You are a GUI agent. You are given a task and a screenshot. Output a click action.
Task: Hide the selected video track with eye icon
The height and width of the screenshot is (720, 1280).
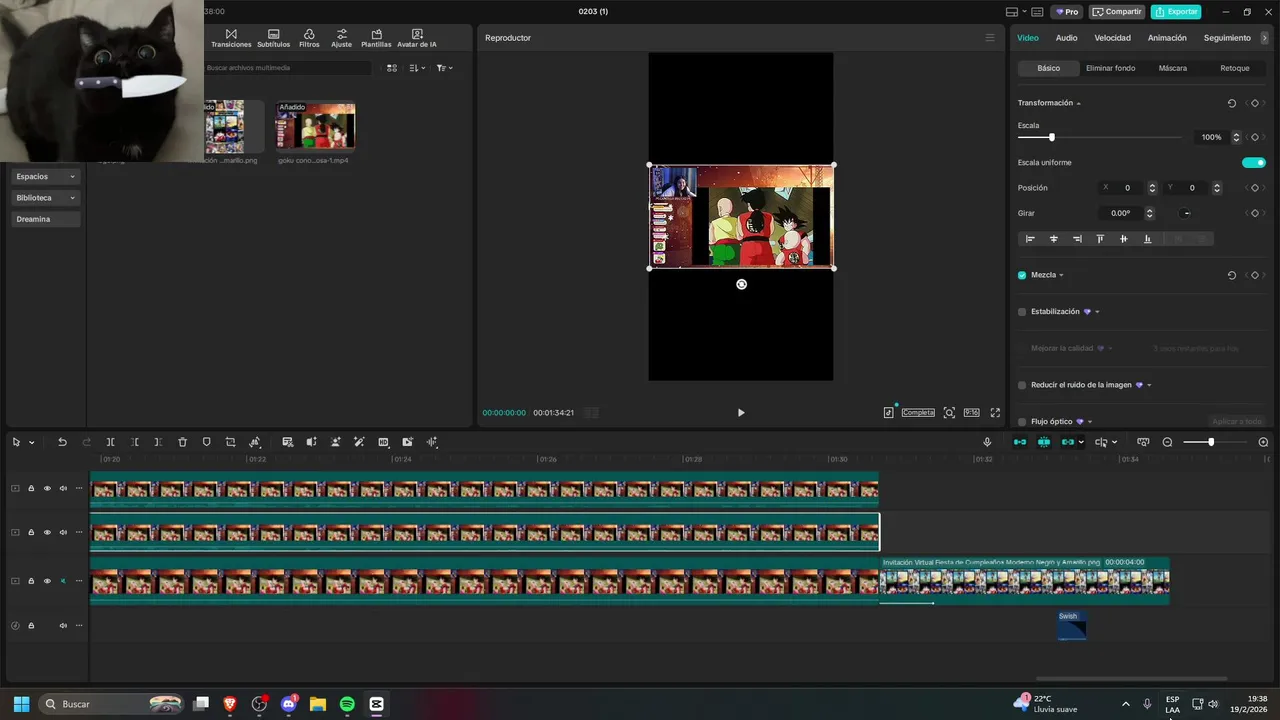[x=47, y=532]
